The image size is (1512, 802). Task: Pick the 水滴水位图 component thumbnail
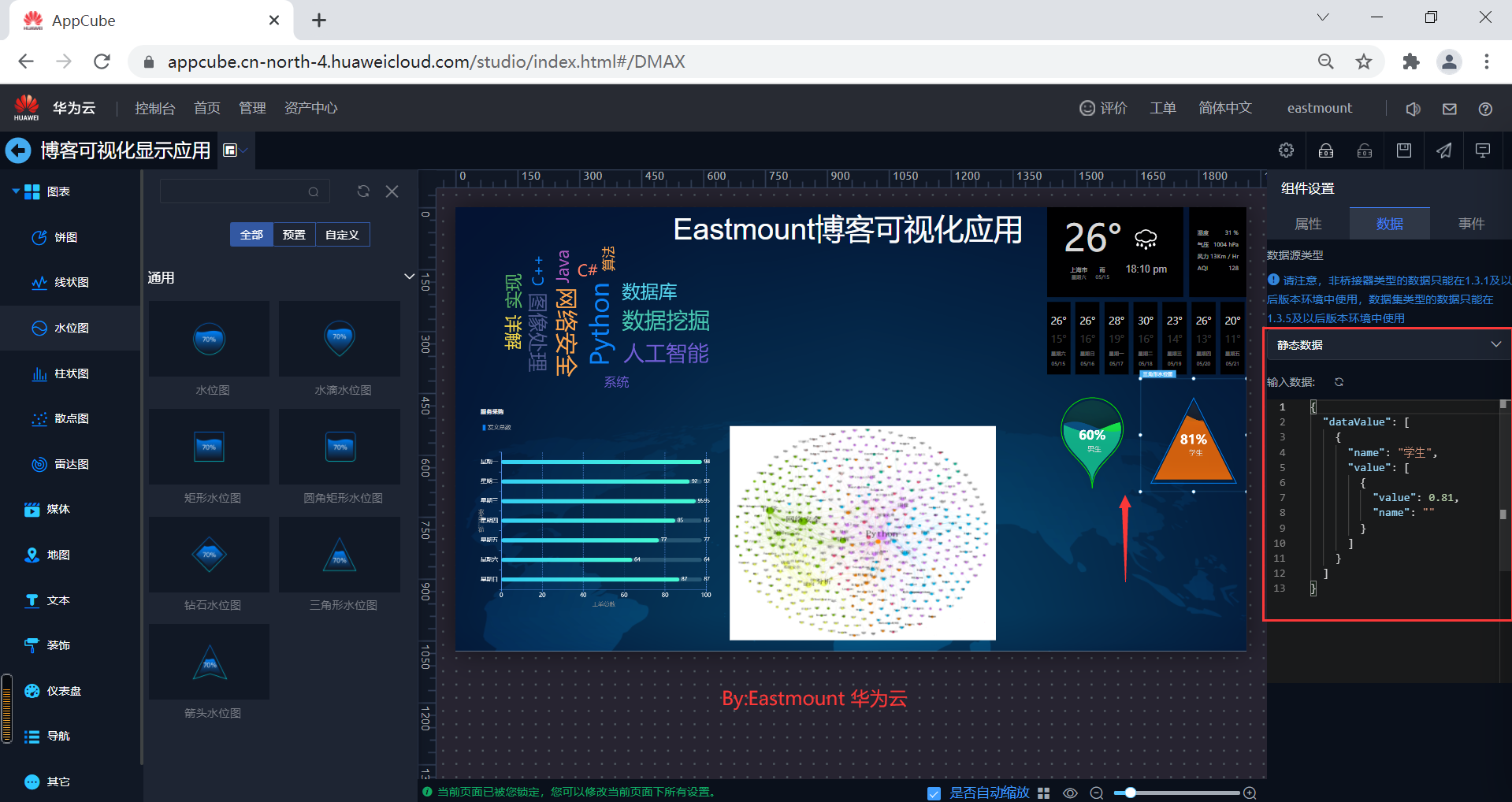pyautogui.click(x=340, y=339)
